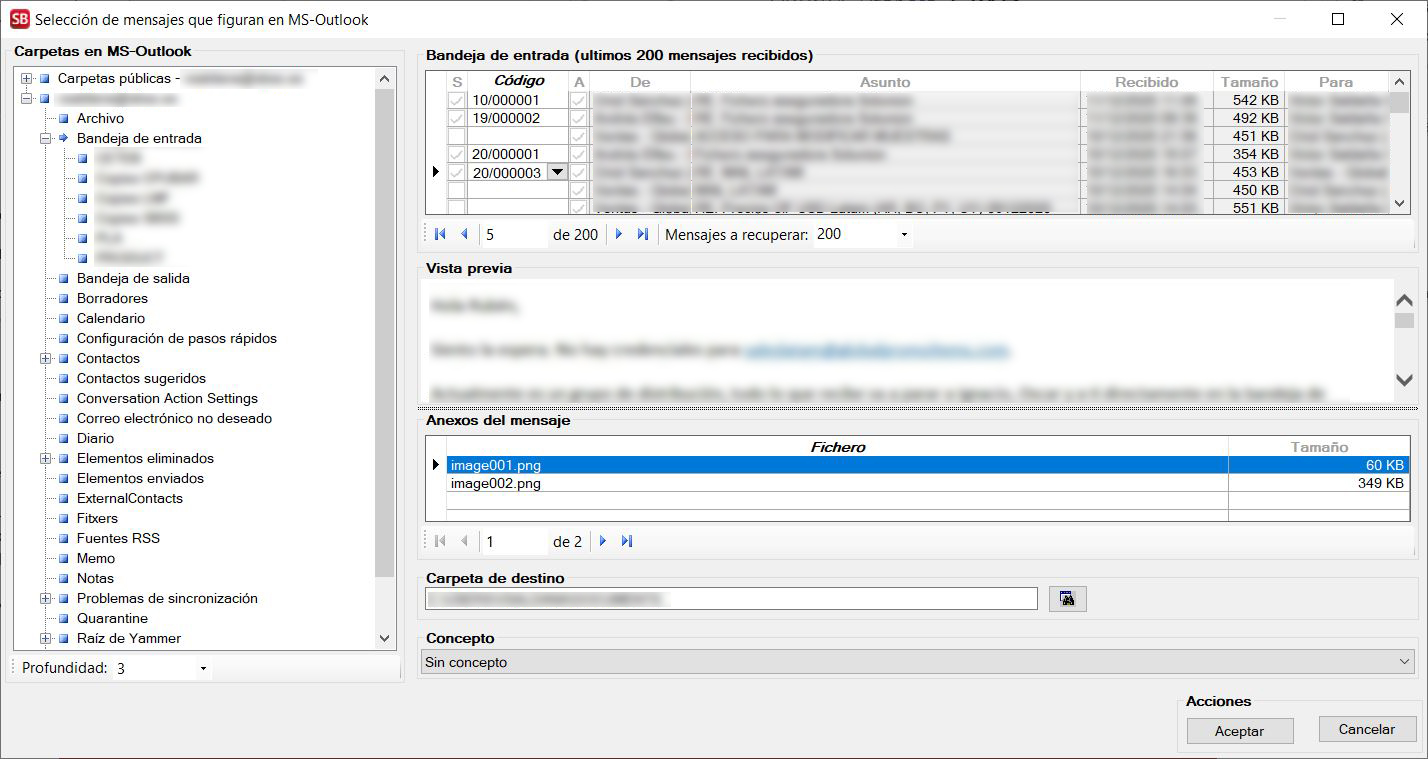
Task: Jump to last attachment record
Action: pyautogui.click(x=627, y=541)
